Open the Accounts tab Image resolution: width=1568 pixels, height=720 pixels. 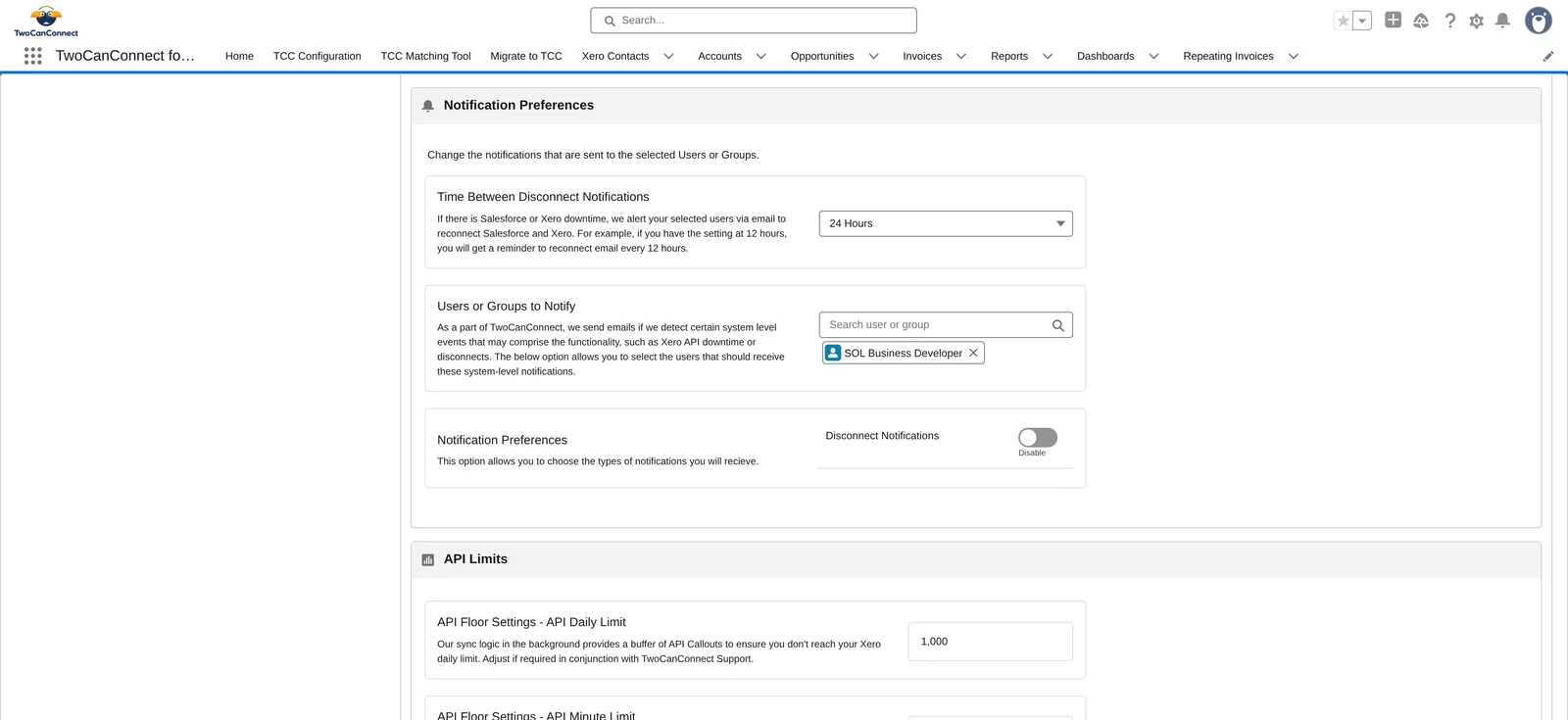[719, 56]
